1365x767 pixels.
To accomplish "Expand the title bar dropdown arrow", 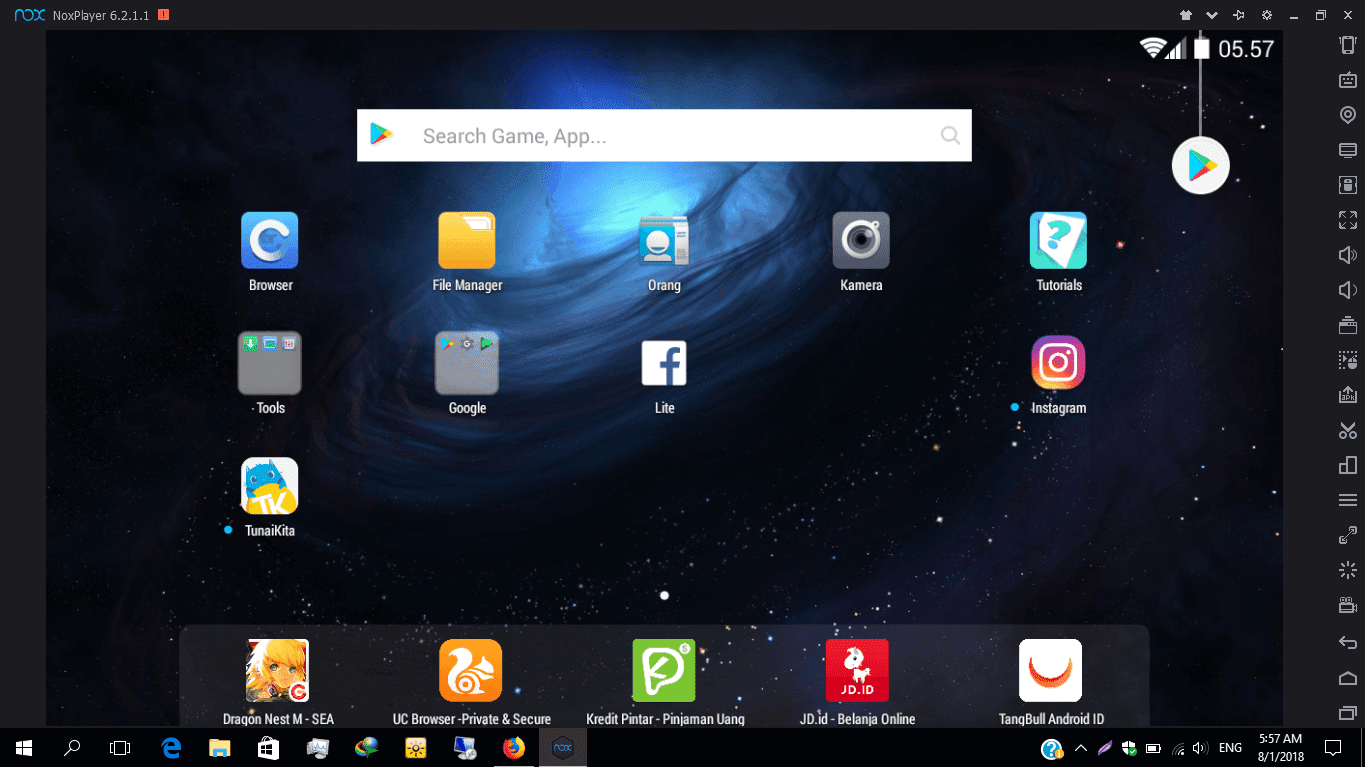I will [1212, 15].
